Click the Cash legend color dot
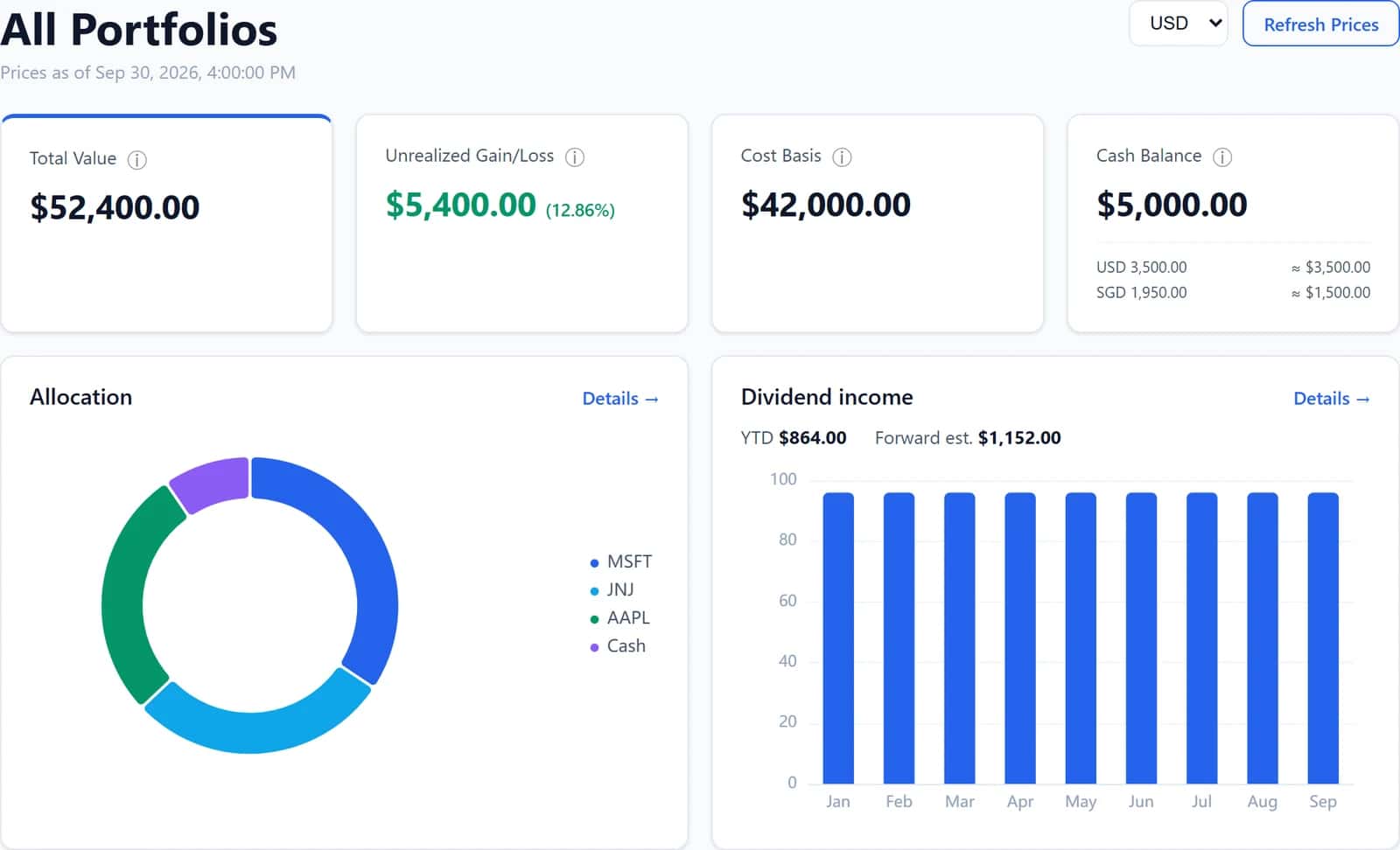Image resolution: width=1400 pixels, height=850 pixels. point(595,647)
